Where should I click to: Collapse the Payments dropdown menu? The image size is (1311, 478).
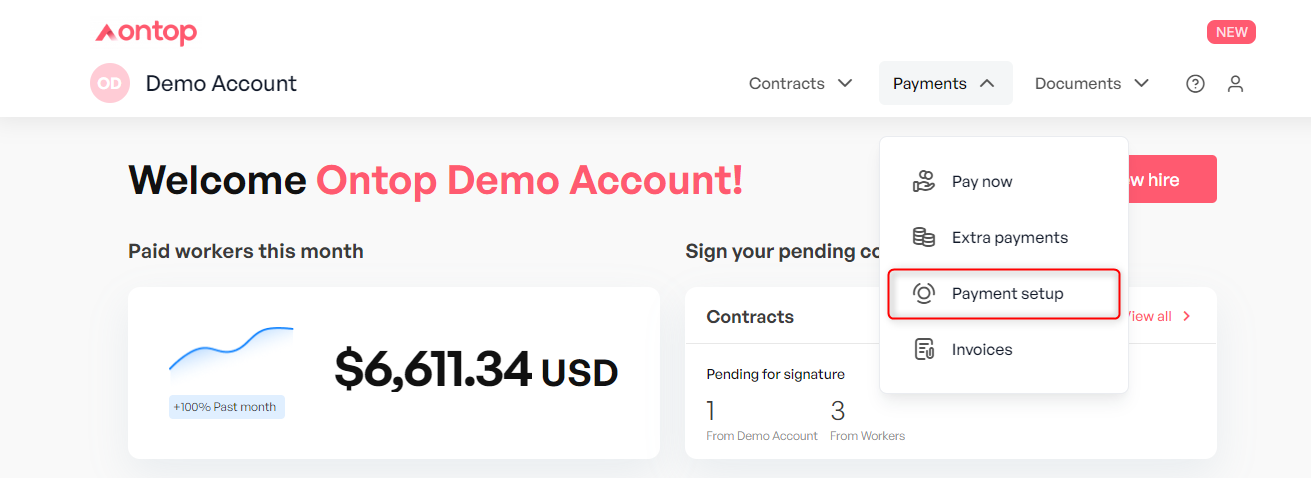[x=944, y=84]
